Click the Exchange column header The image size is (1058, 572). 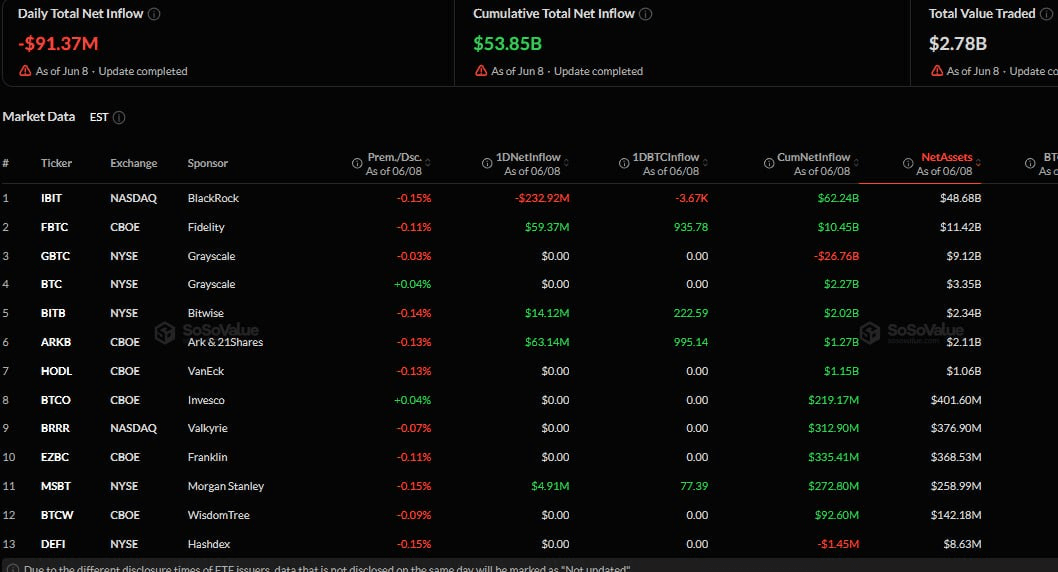pyautogui.click(x=134, y=163)
